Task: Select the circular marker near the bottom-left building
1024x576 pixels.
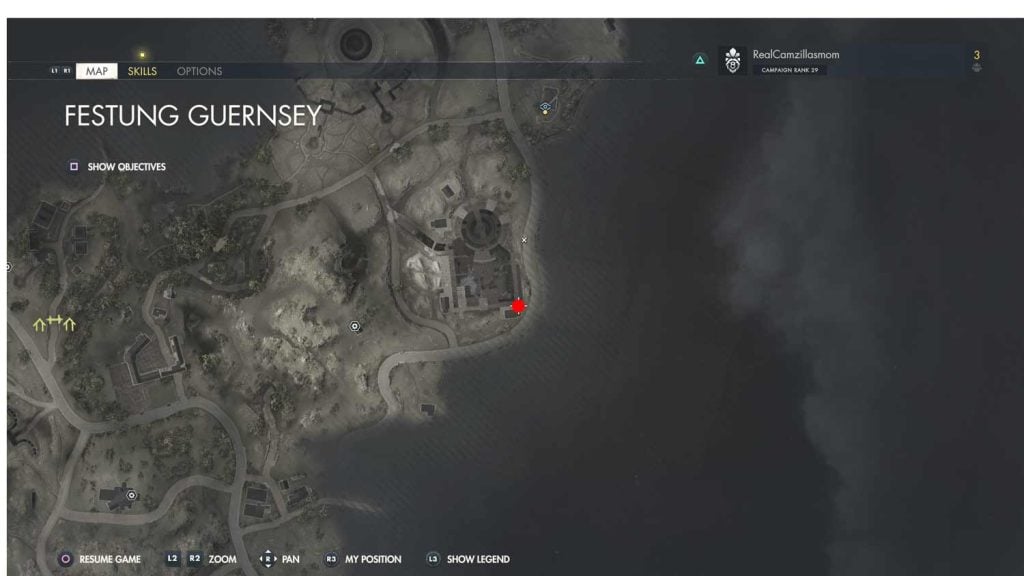Action: click(131, 495)
